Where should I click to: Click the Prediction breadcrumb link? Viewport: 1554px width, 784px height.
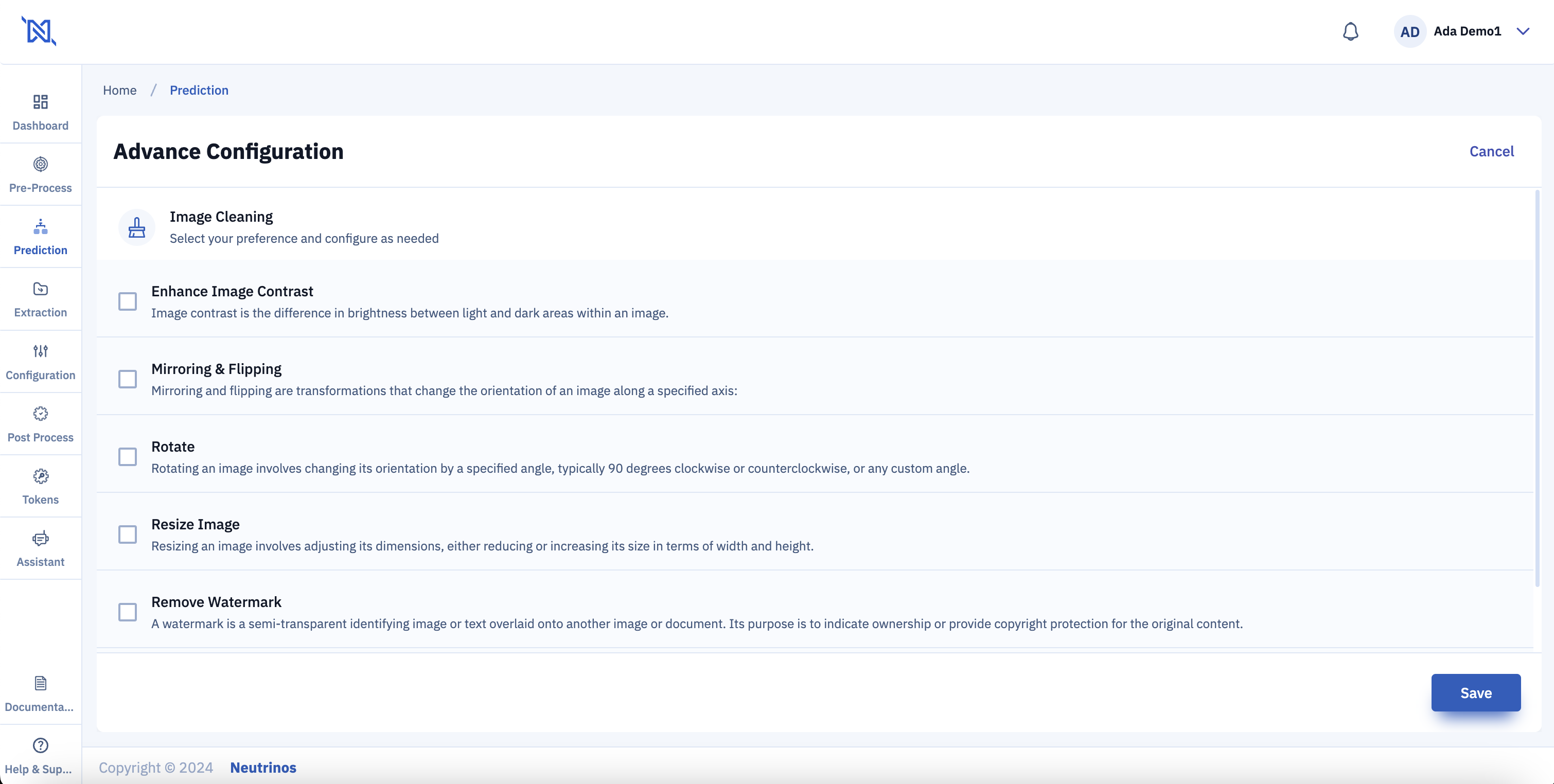tap(199, 90)
